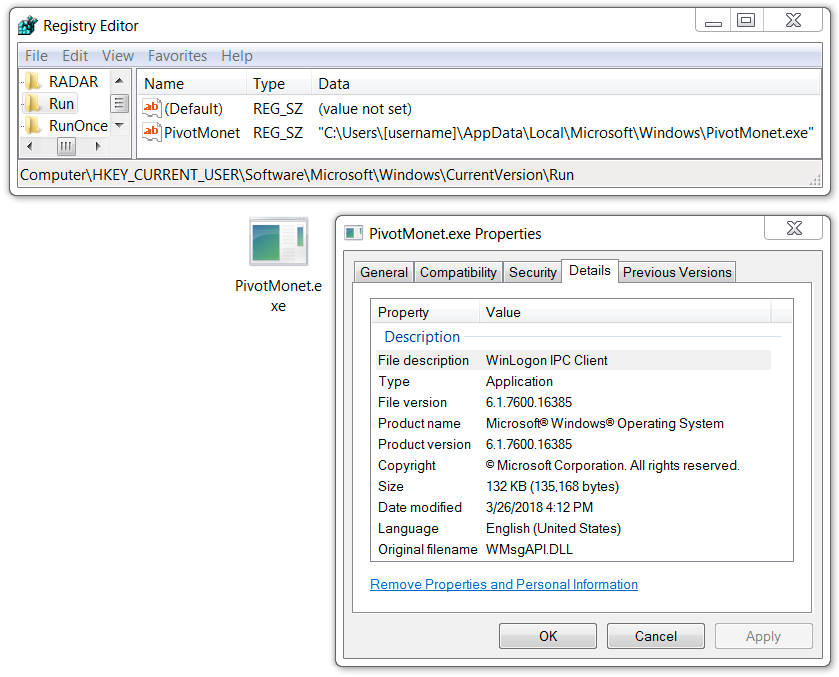
Task: Select the (Default) registry value name
Action: 193,109
